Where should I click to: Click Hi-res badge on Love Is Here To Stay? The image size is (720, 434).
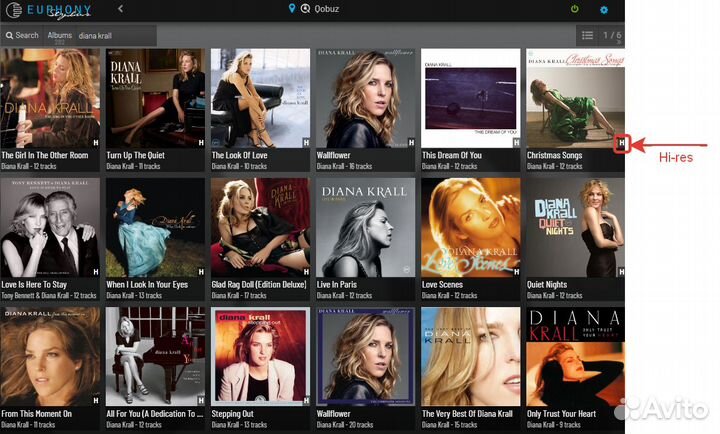pos(96,272)
